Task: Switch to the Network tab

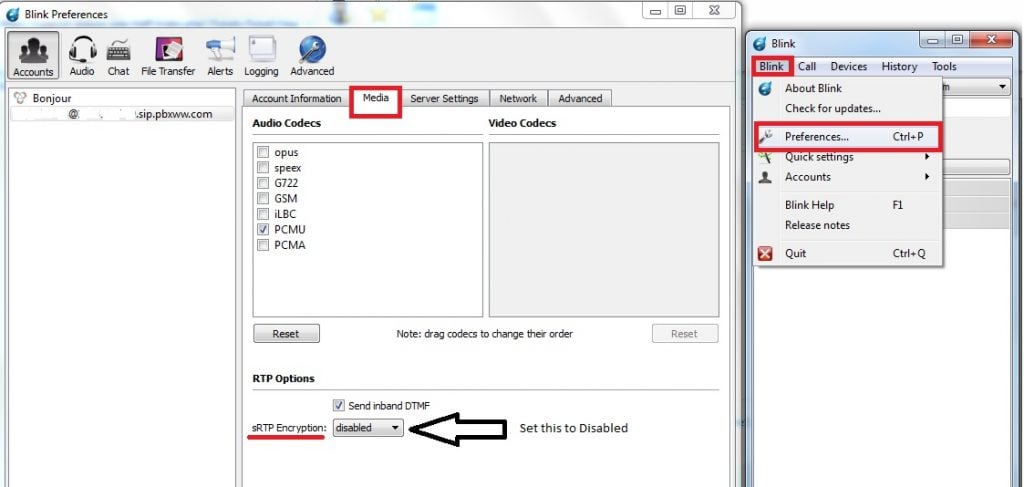Action: pyautogui.click(x=518, y=99)
